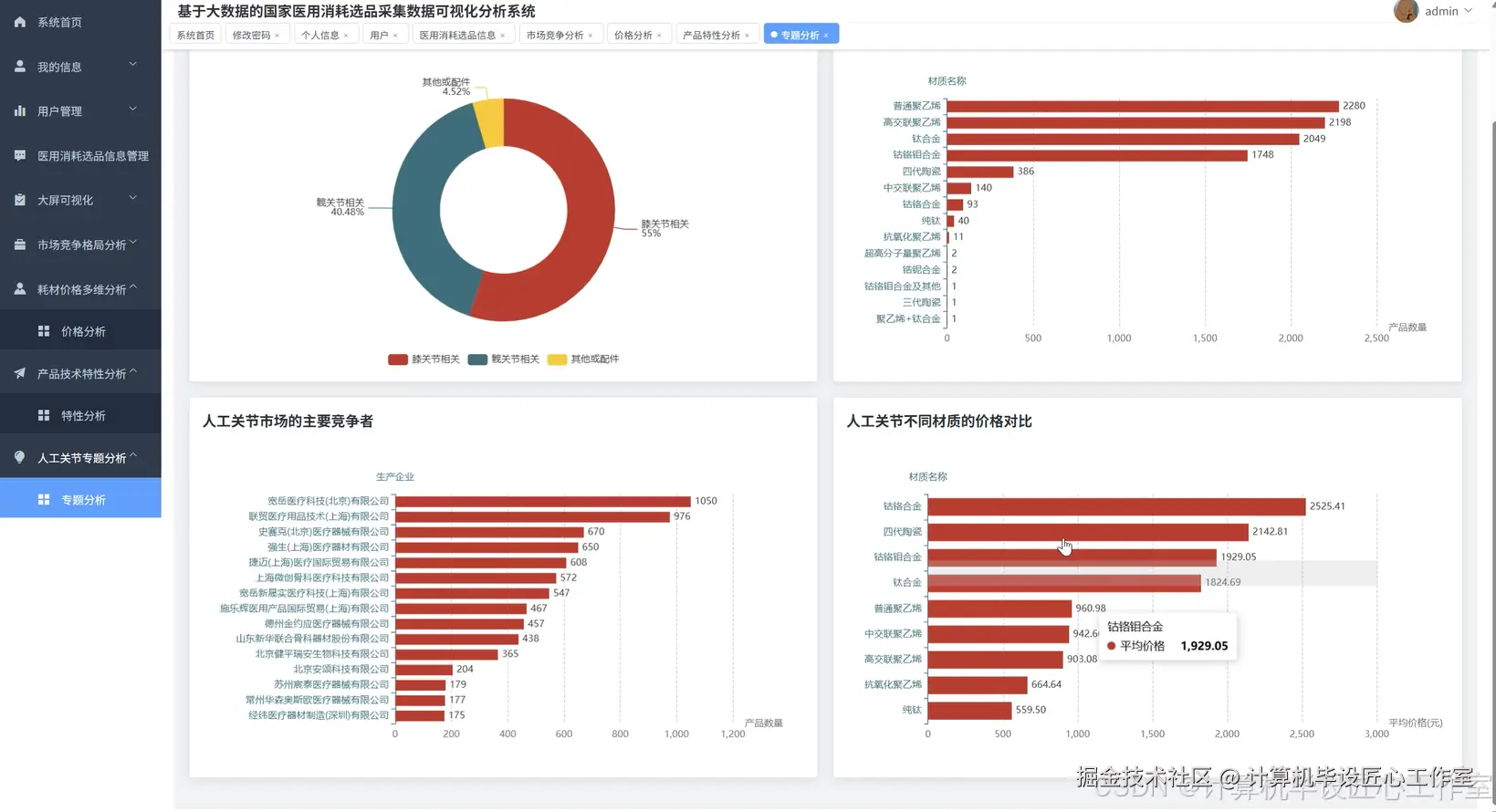Image resolution: width=1496 pixels, height=812 pixels.
Task: Click the briefcase icon beside 市场竞争格局分析
Action: coord(20,245)
